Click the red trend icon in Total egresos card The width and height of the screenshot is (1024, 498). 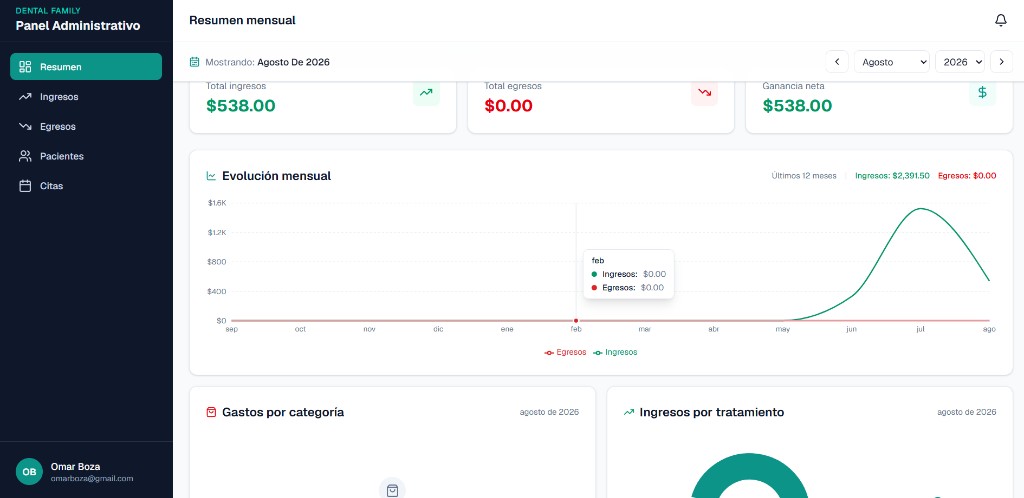[x=704, y=93]
